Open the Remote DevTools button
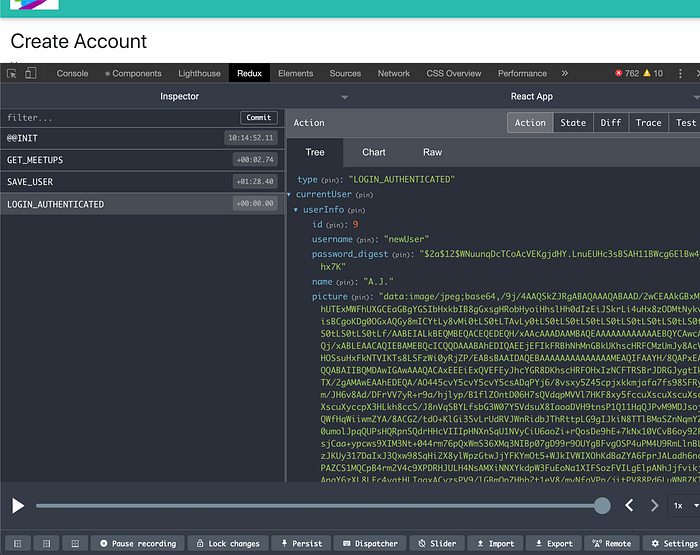This screenshot has width=700, height=555. point(612,543)
